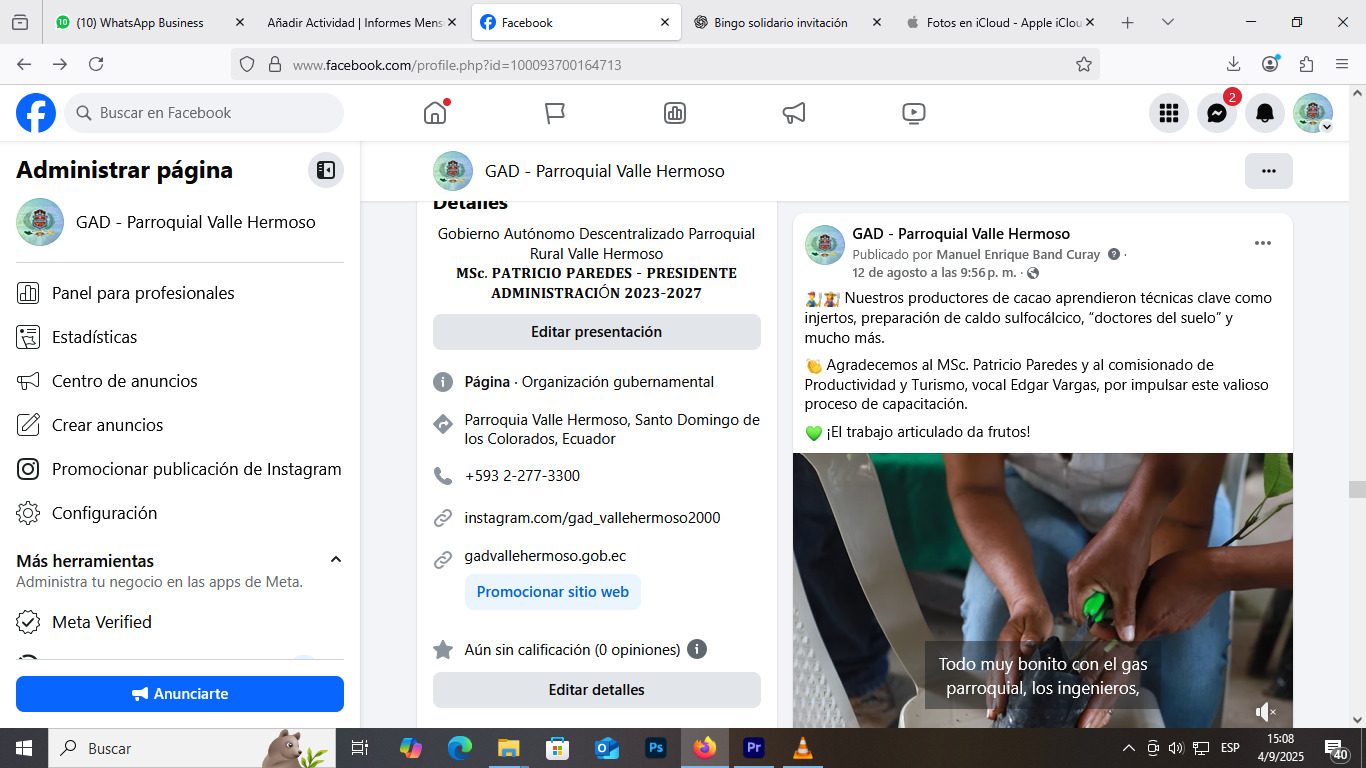Toggle the Administrar página sidebar panel
1366x768 pixels.
pos(325,170)
